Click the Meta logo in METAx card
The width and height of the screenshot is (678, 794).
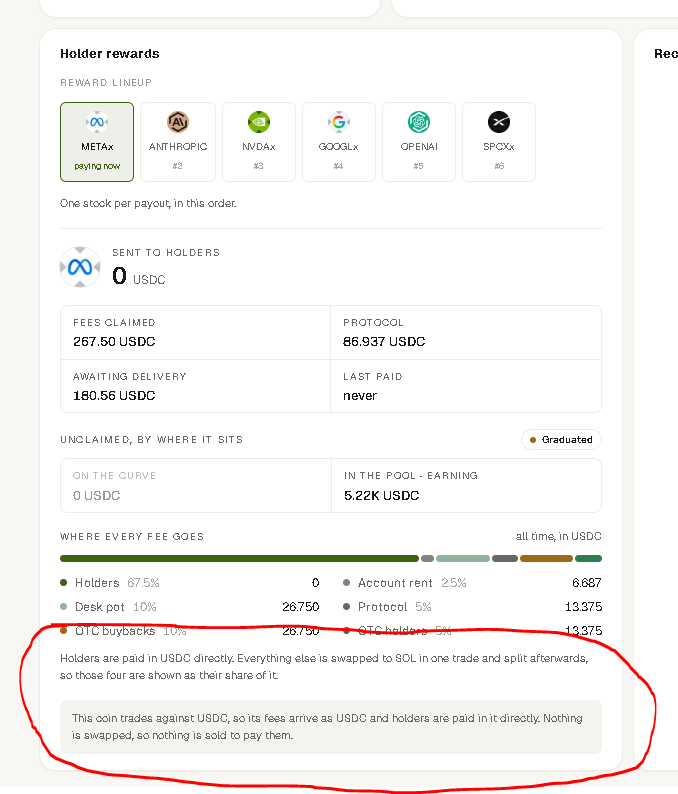pos(97,122)
